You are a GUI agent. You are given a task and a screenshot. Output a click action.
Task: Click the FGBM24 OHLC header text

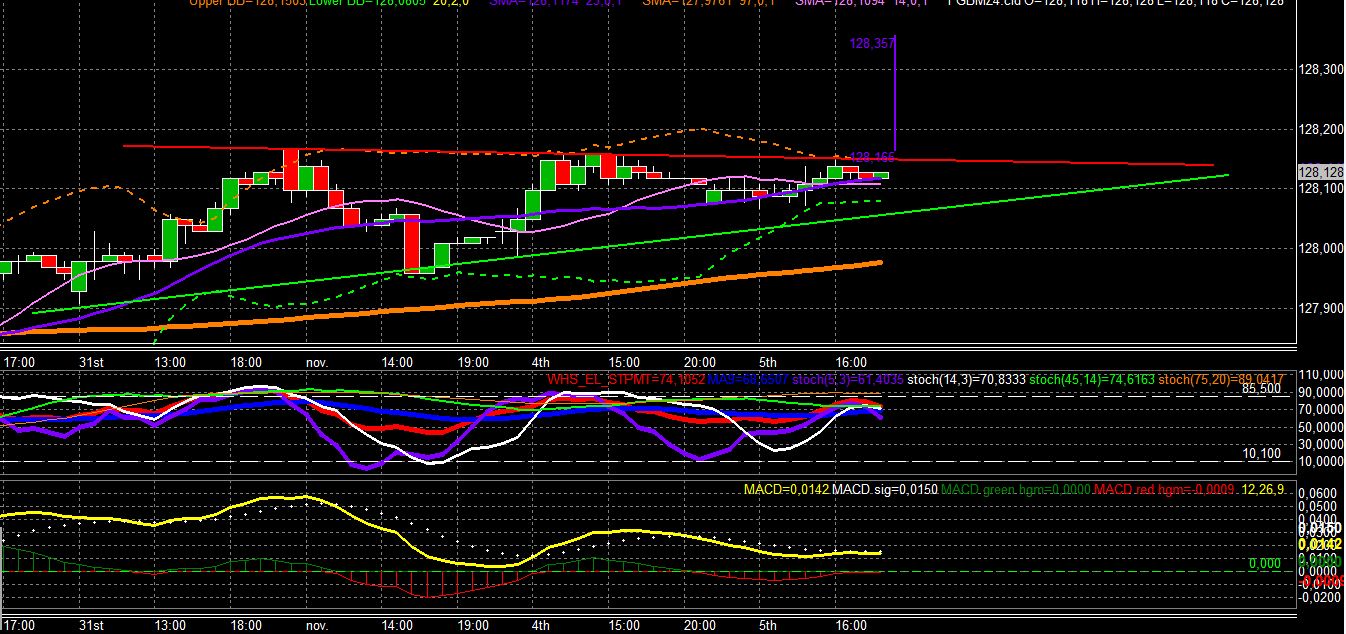click(x=1115, y=4)
